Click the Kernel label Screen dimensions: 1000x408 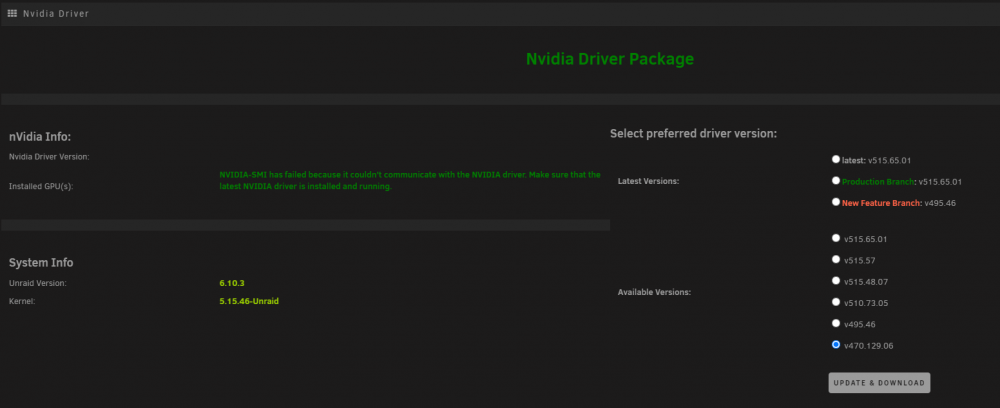point(22,301)
